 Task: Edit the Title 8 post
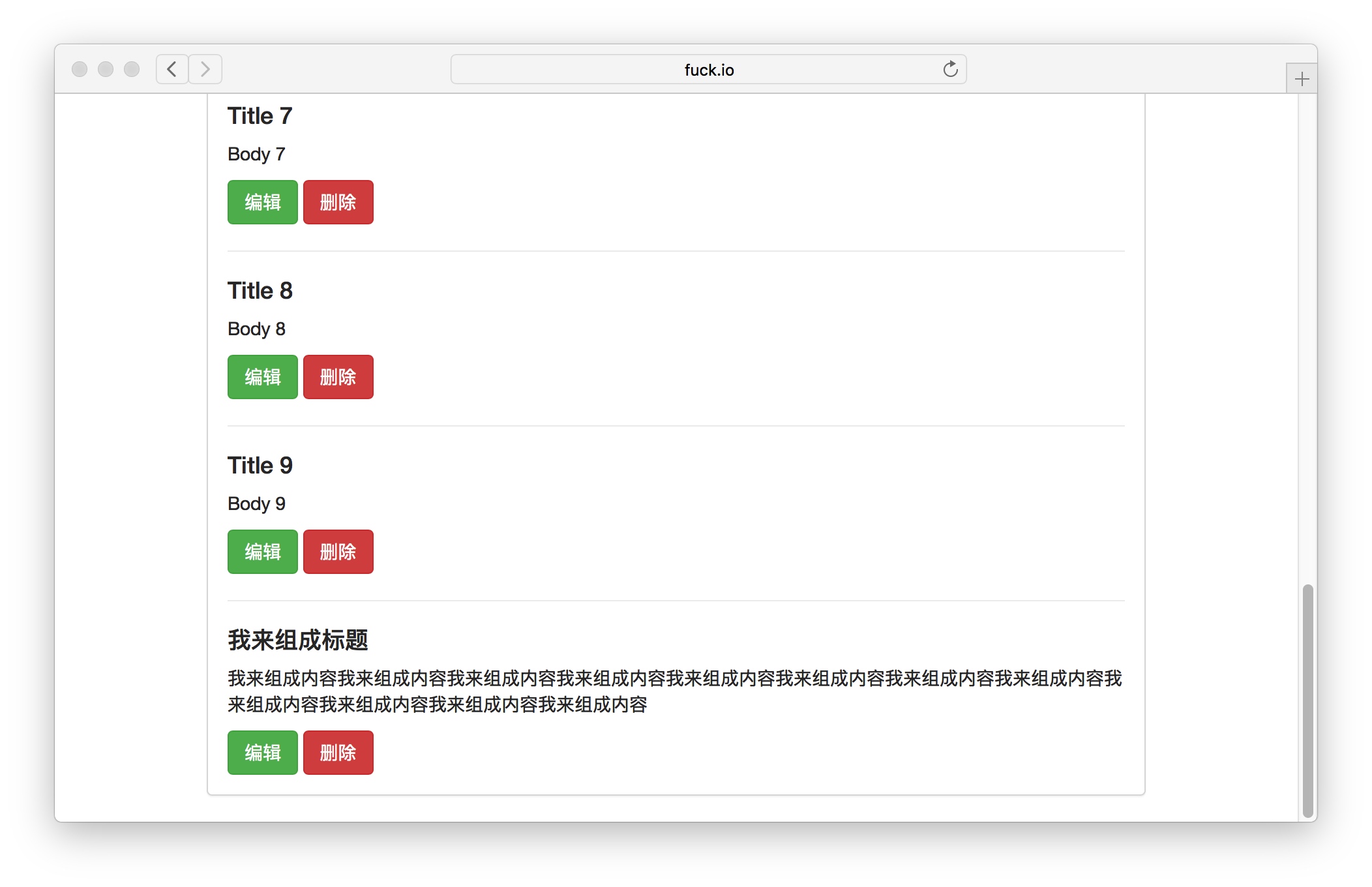pyautogui.click(x=262, y=377)
